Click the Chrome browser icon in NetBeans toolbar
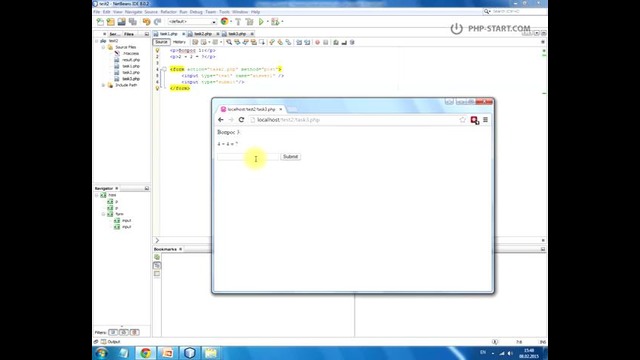 (x=224, y=22)
